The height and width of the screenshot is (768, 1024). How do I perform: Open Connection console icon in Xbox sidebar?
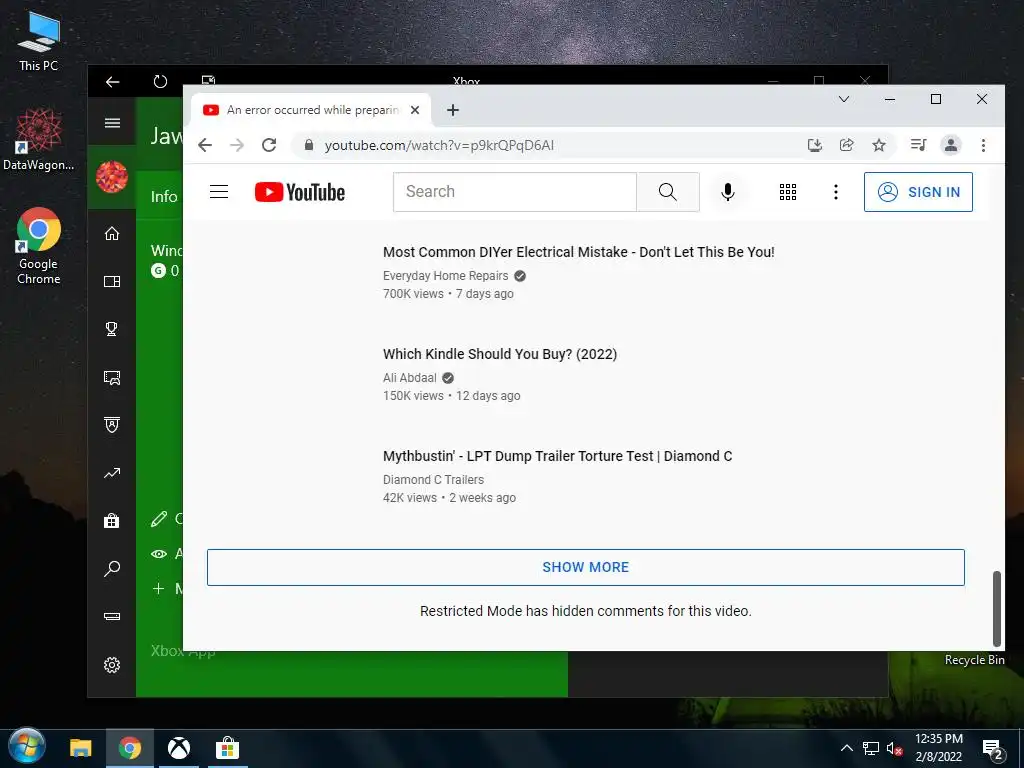point(112,616)
